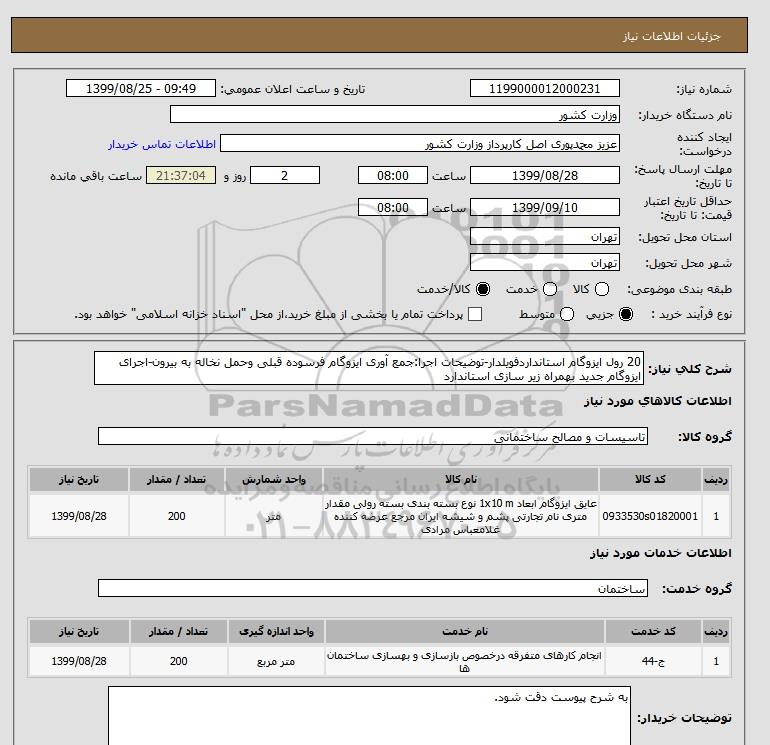This screenshot has height=745, width=770.
Task: Click the service unit cell متر مربع
Action: click(276, 661)
